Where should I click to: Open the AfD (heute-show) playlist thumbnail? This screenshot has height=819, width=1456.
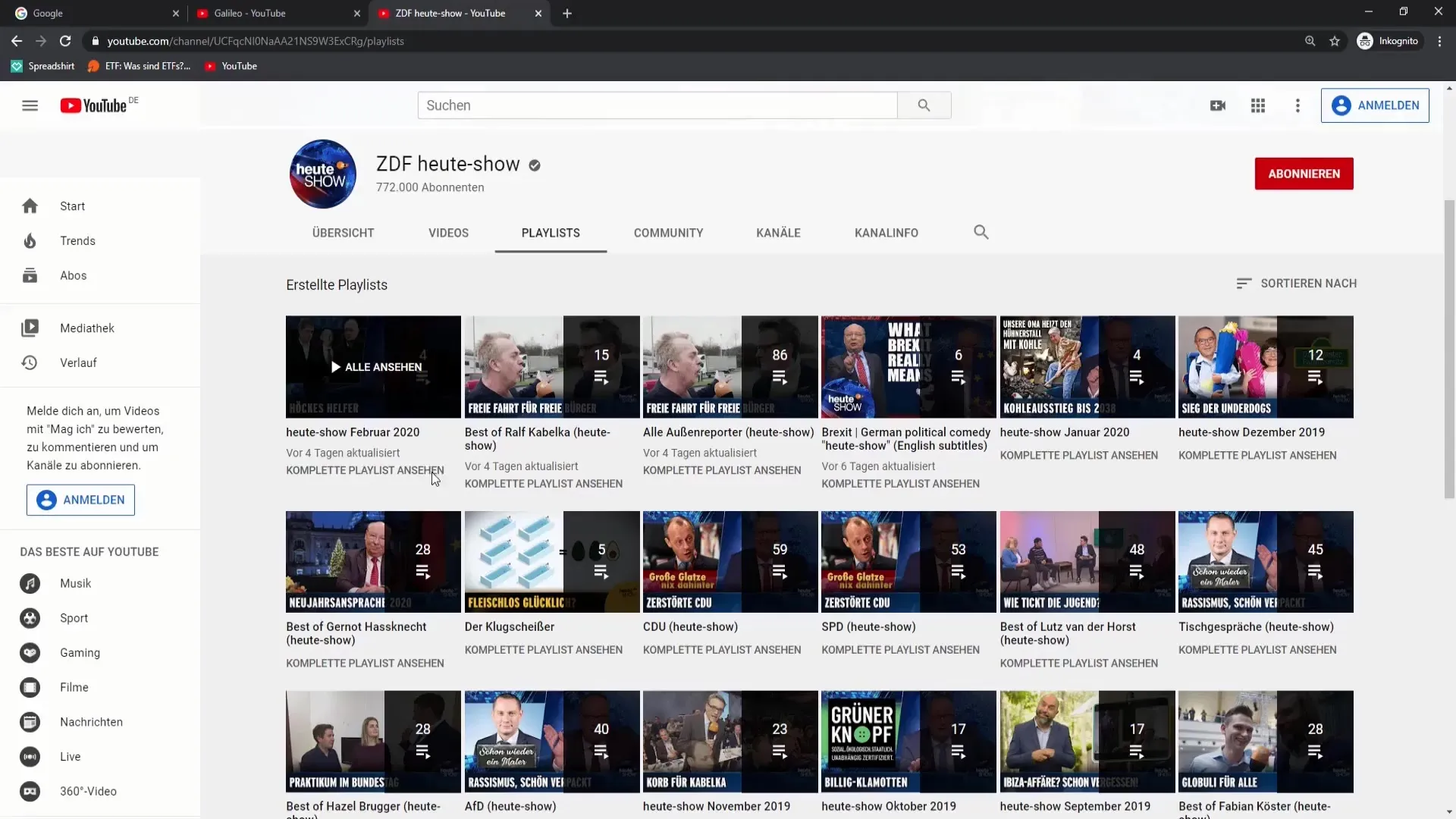[x=552, y=742]
